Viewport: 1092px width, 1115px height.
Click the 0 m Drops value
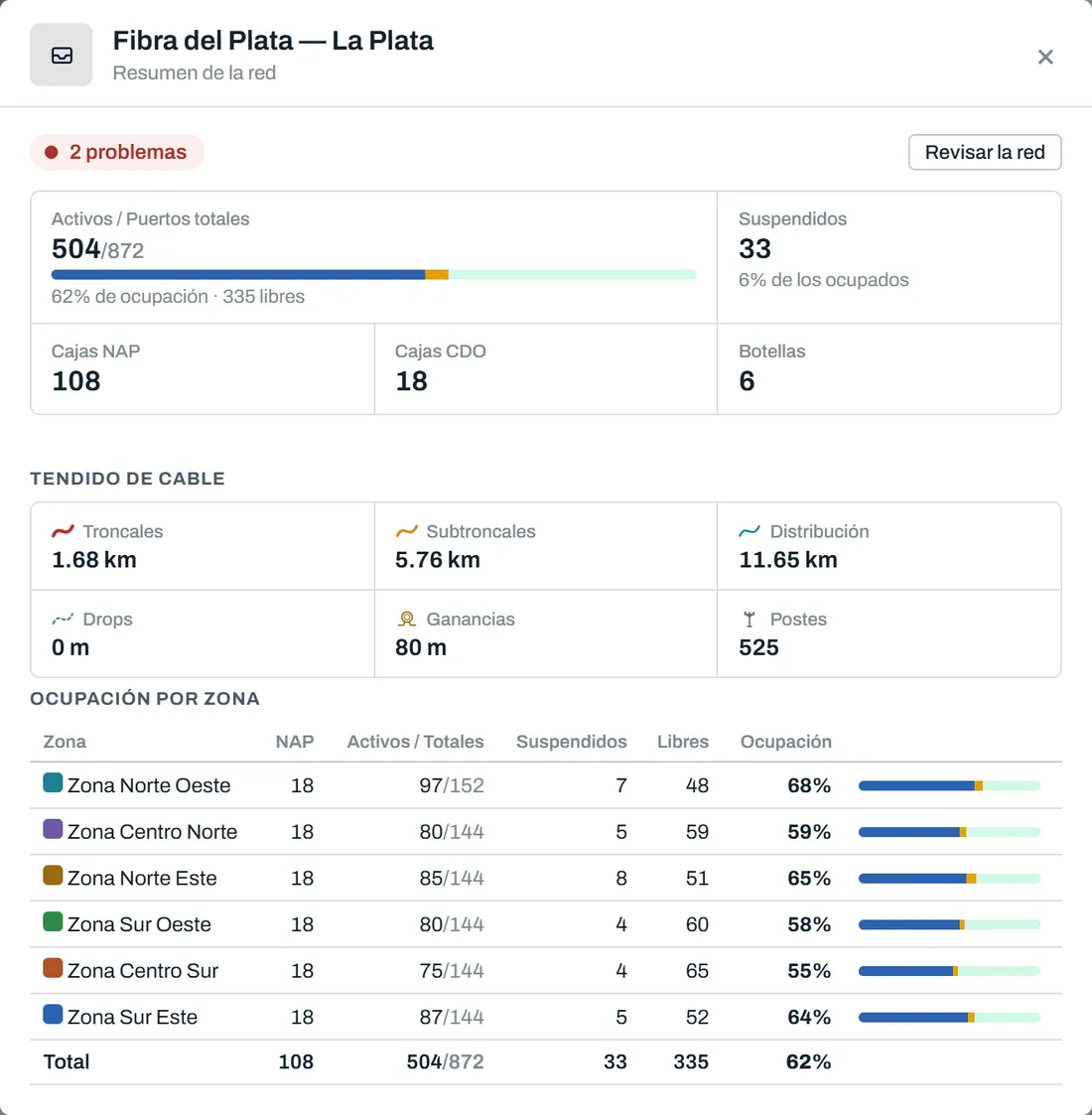pos(70,647)
